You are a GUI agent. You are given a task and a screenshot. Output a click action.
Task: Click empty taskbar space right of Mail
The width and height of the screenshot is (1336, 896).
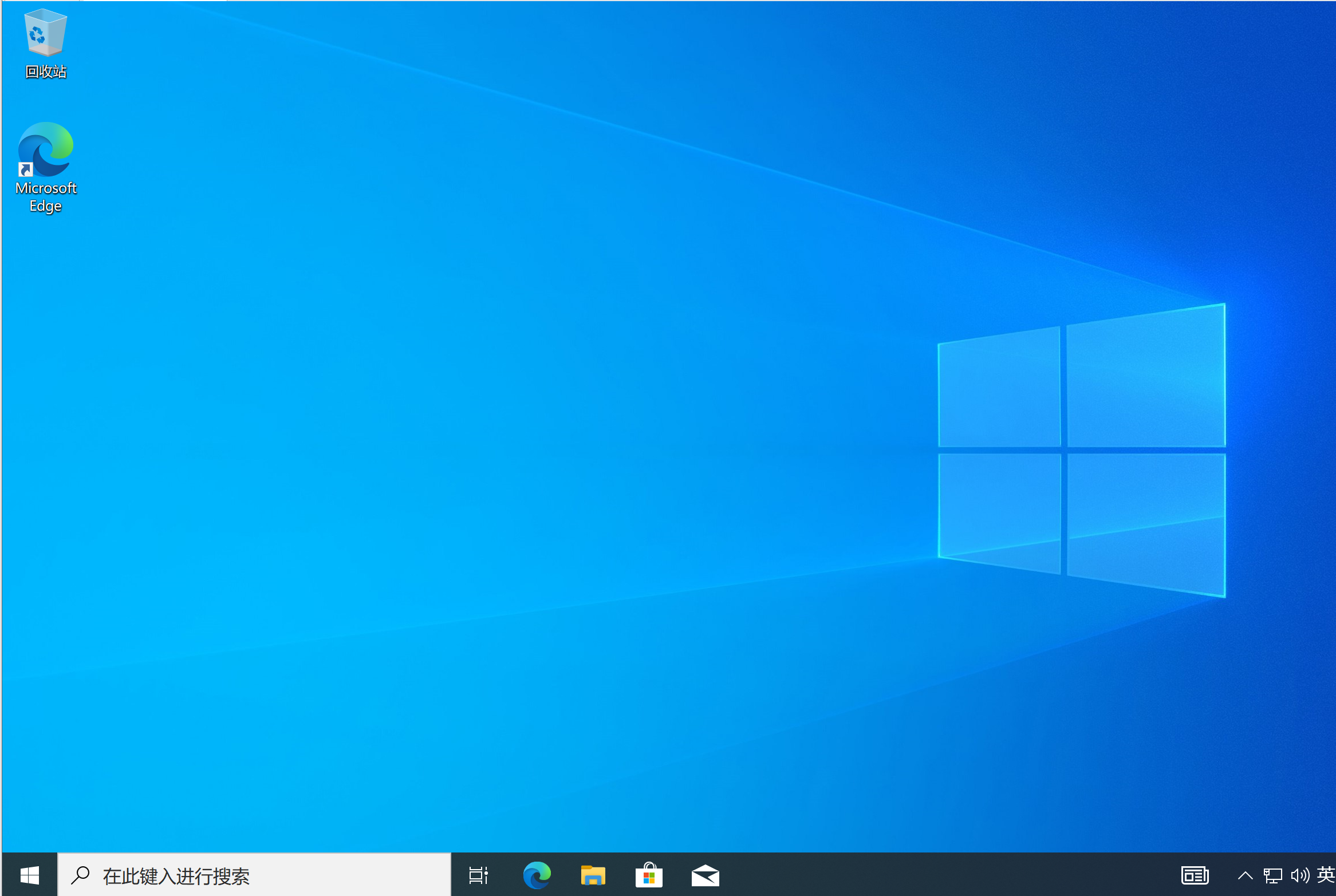pyautogui.click(x=945, y=875)
